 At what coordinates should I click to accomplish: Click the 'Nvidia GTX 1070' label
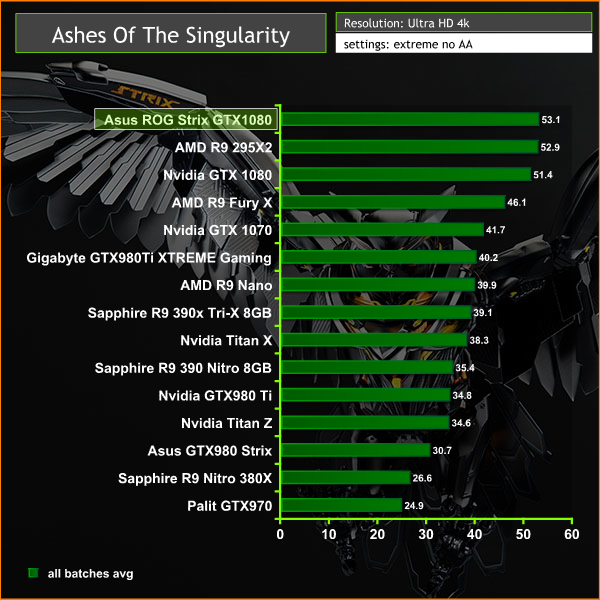(x=217, y=230)
